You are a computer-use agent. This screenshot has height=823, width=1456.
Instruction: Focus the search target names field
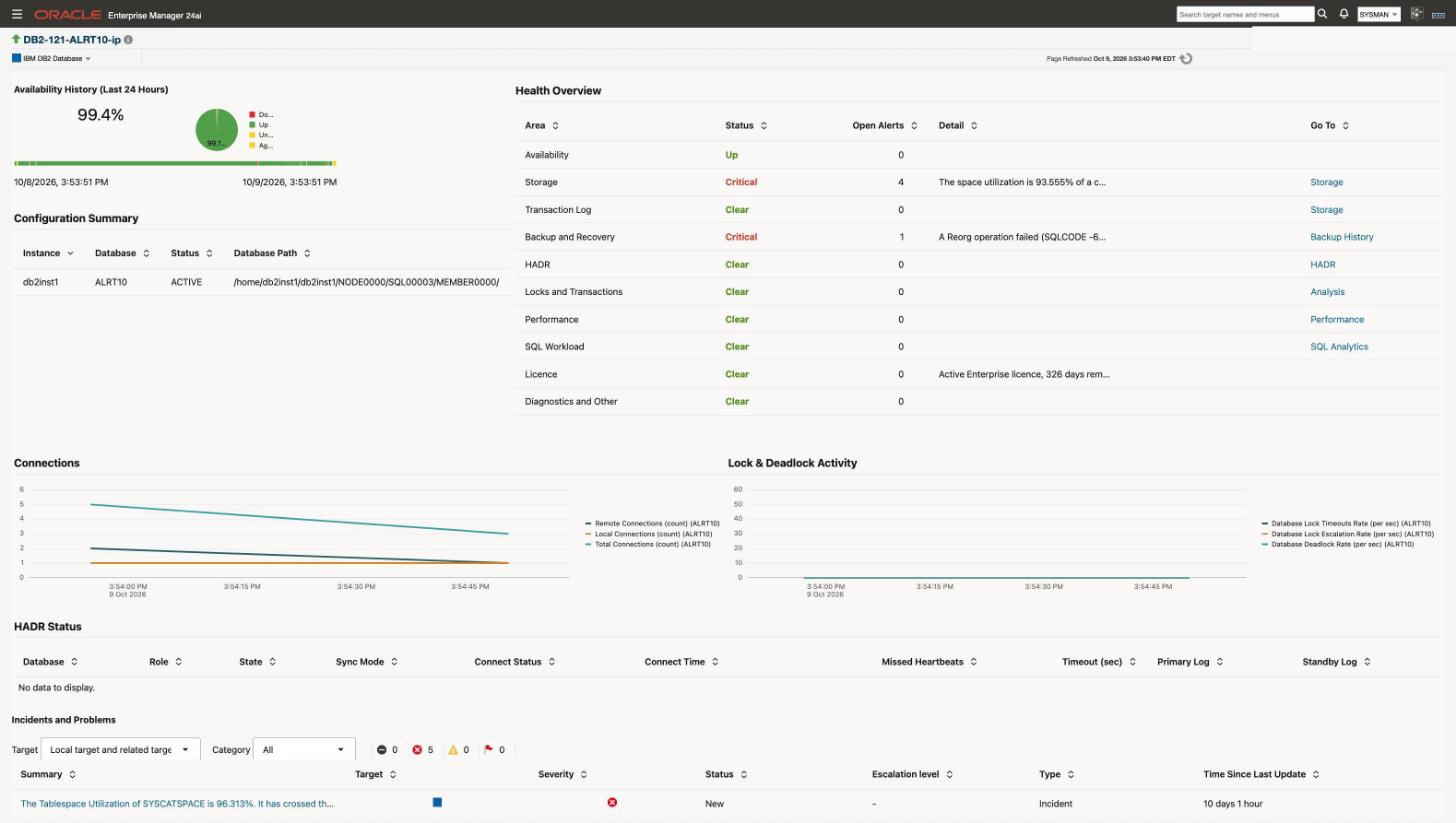click(x=1245, y=14)
